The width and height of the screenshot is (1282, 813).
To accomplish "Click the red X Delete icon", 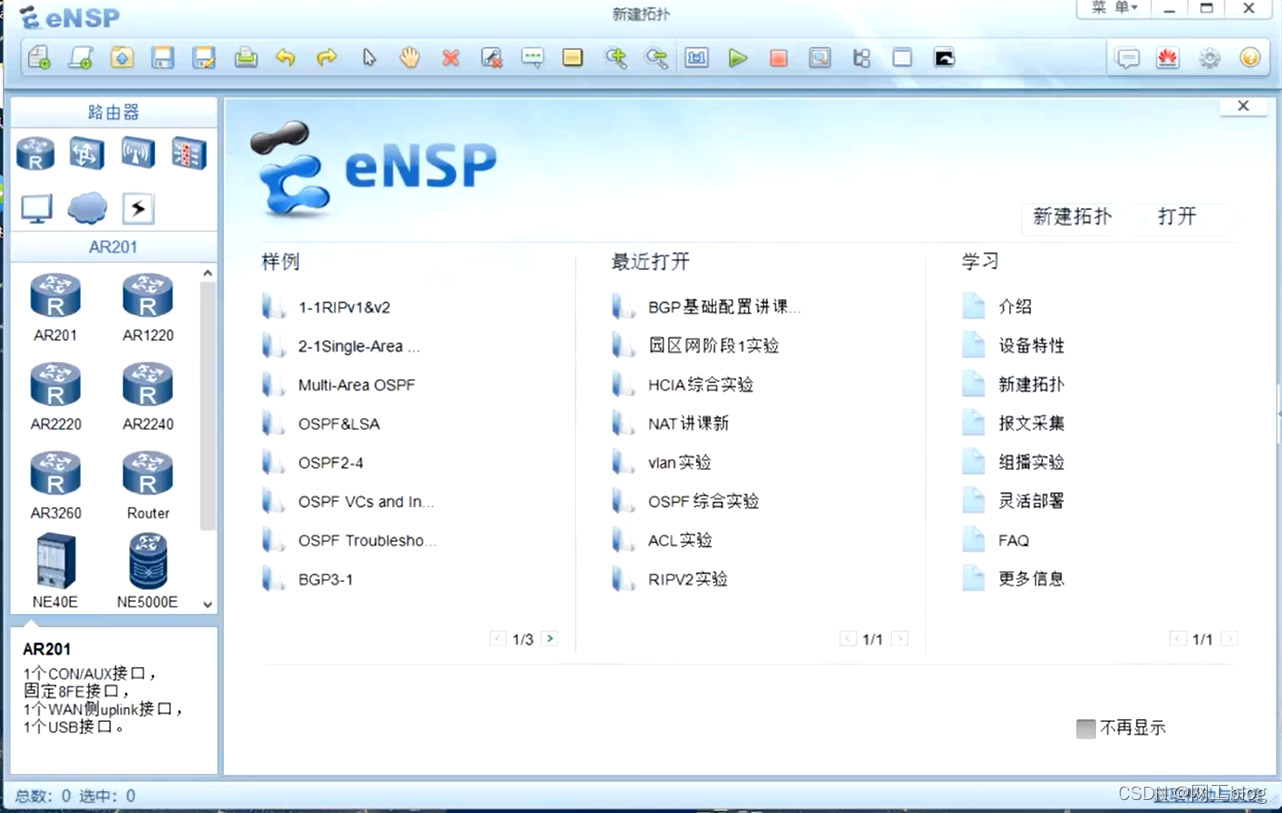I will click(451, 58).
